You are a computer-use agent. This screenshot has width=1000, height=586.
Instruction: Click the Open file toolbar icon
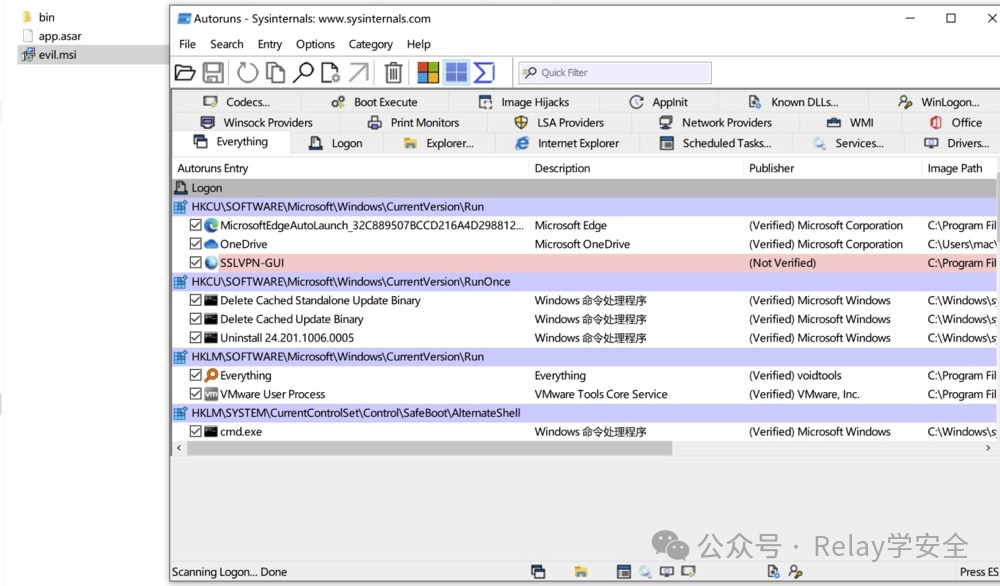click(185, 73)
